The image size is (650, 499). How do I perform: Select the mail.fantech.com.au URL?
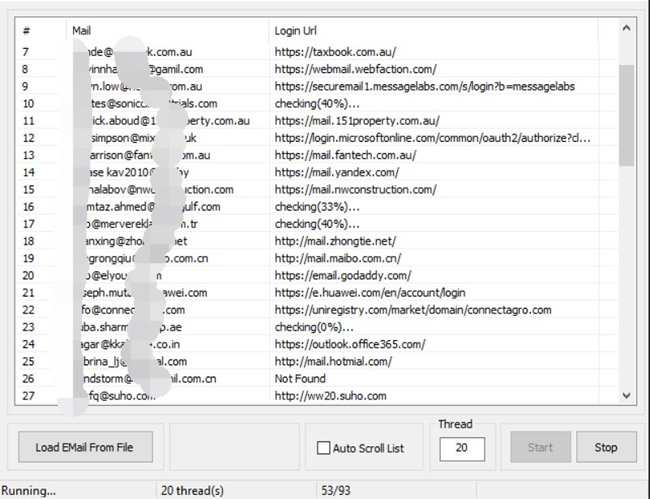click(x=345, y=155)
